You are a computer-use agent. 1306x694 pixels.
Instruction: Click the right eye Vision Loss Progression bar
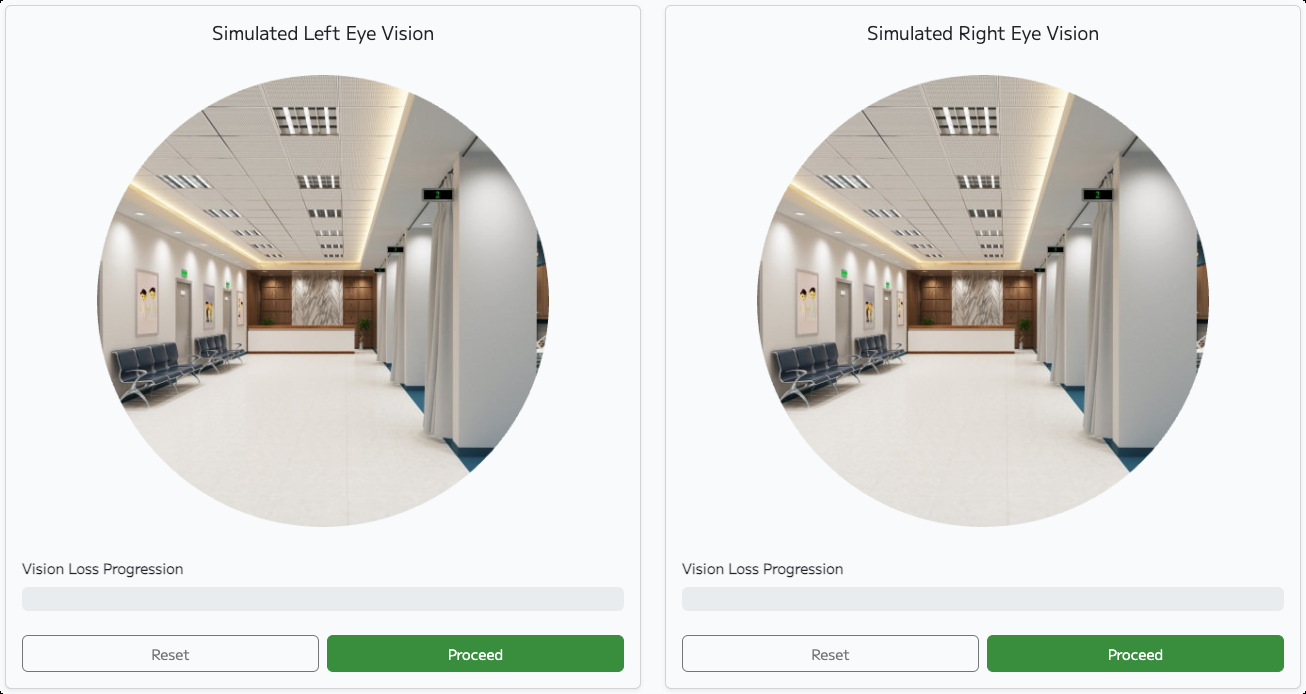[983, 599]
